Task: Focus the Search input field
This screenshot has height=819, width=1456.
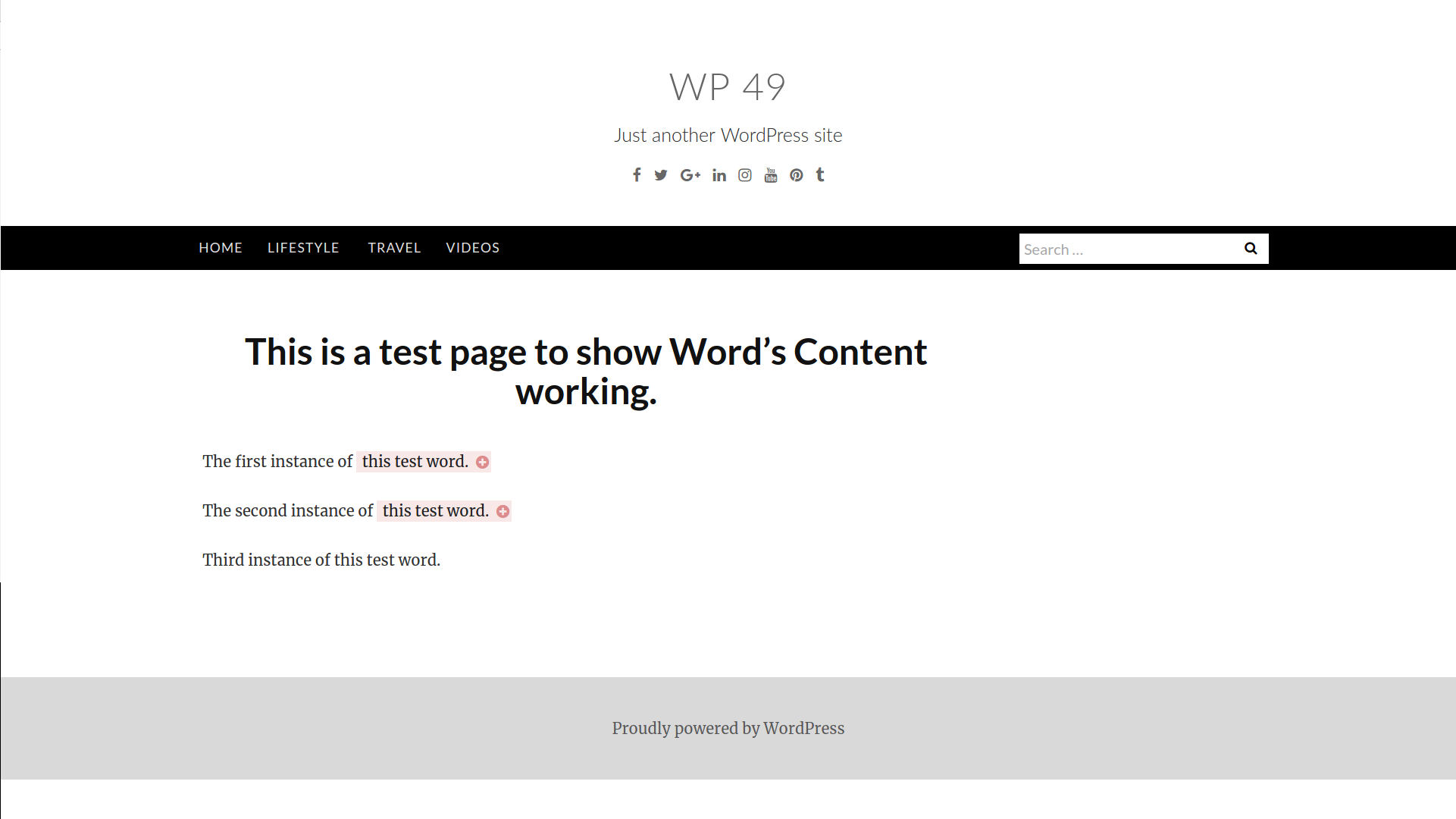Action: [1126, 249]
